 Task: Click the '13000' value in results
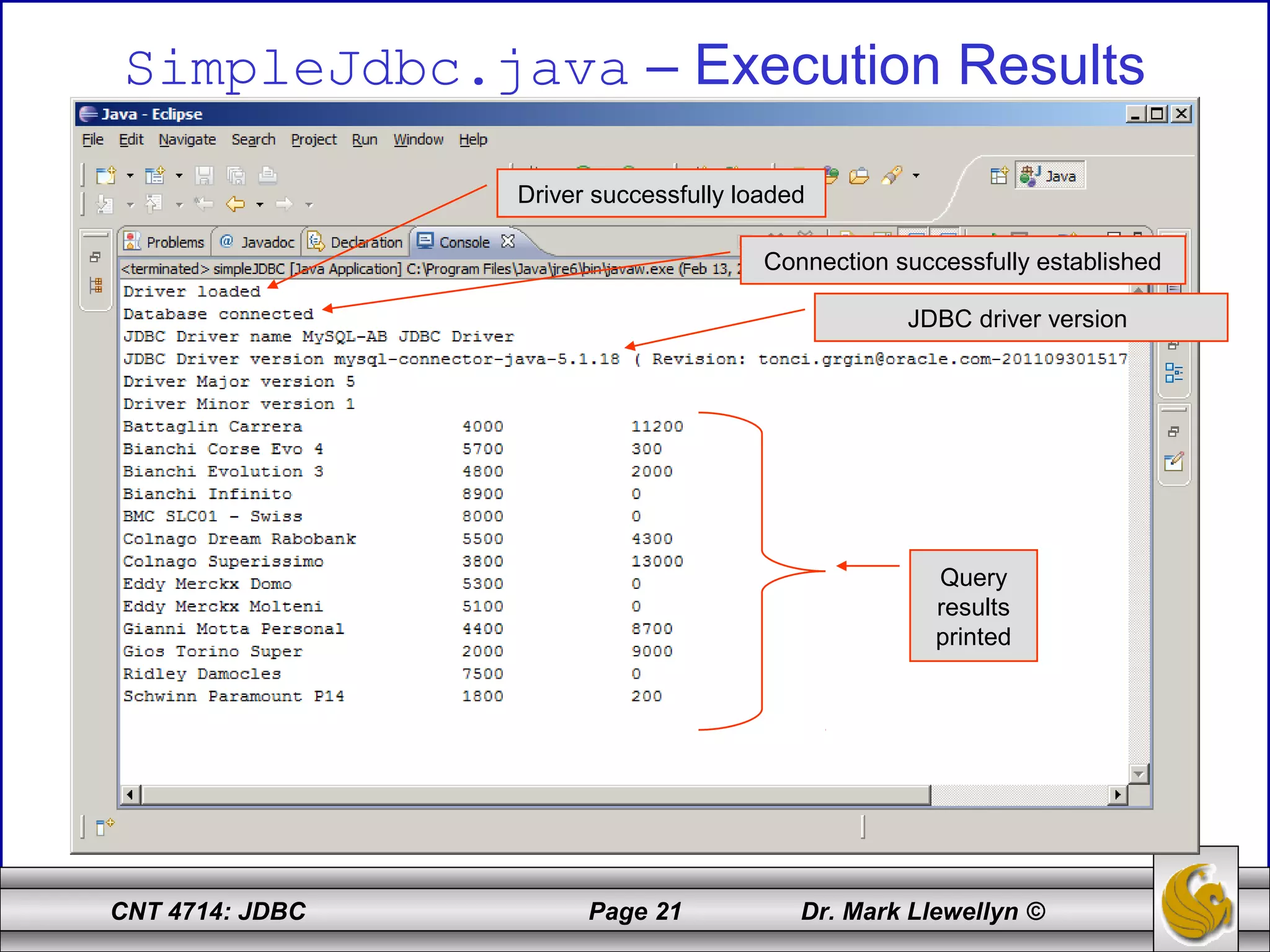(657, 562)
